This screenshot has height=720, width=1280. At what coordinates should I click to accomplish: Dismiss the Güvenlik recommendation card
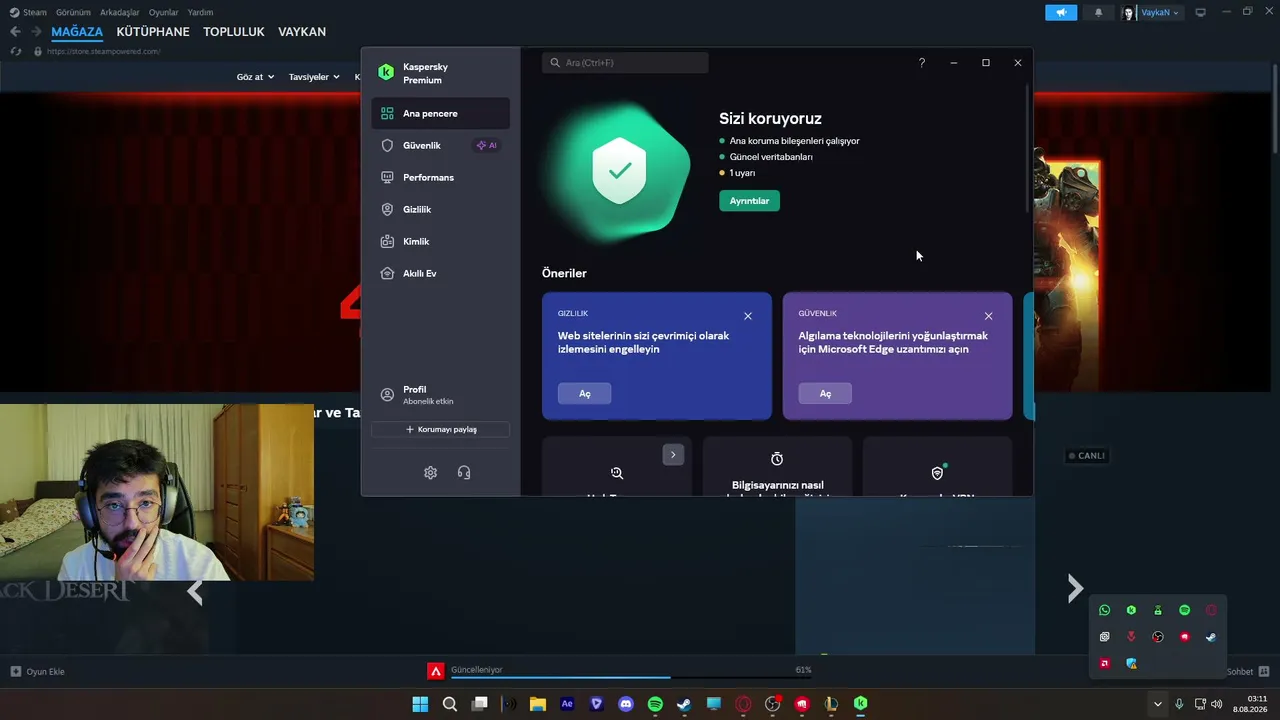point(988,316)
